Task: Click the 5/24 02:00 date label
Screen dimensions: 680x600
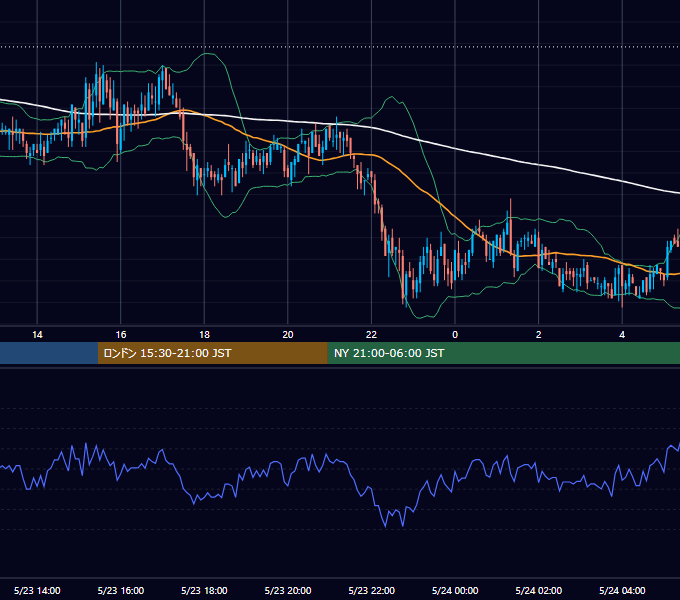Action: [539, 590]
